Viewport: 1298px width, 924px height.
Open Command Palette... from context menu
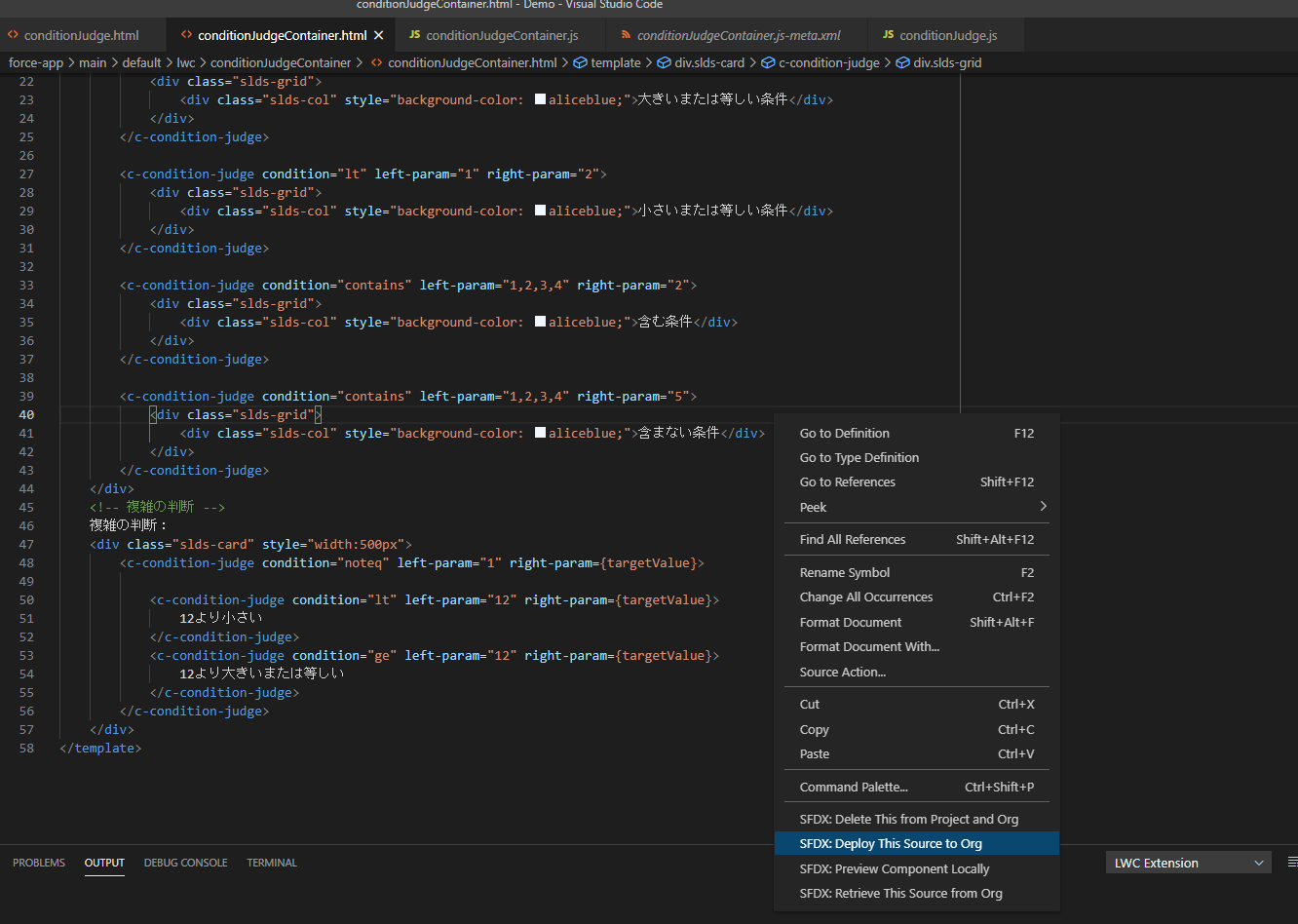point(917,787)
